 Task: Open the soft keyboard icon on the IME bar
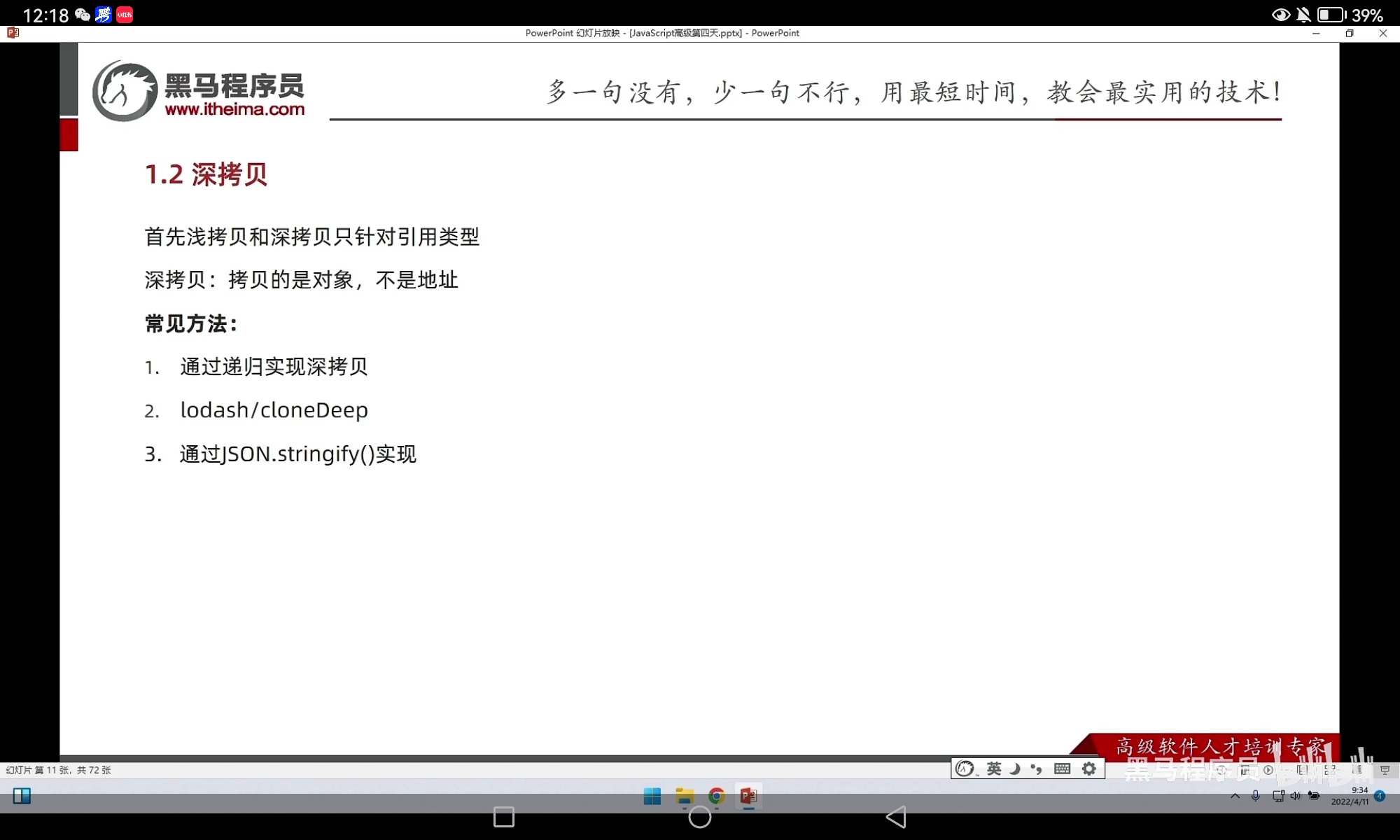pos(1062,769)
